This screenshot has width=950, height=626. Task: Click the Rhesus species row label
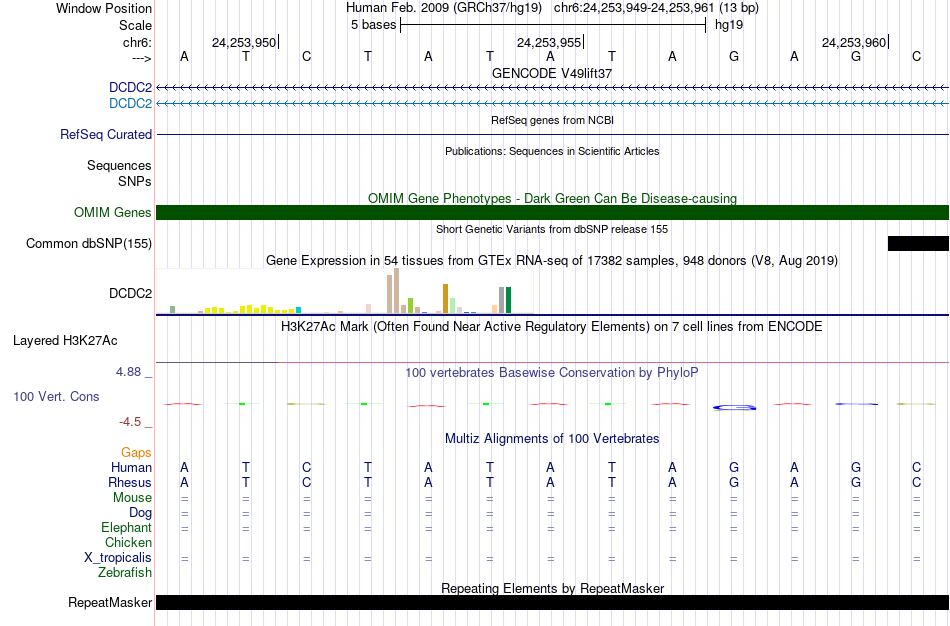coord(130,482)
